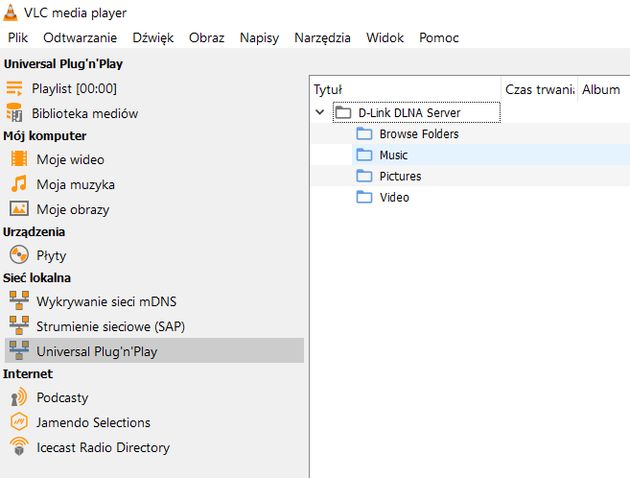The height and width of the screenshot is (478, 630).
Task: Open the Obraz menu
Action: 207,38
